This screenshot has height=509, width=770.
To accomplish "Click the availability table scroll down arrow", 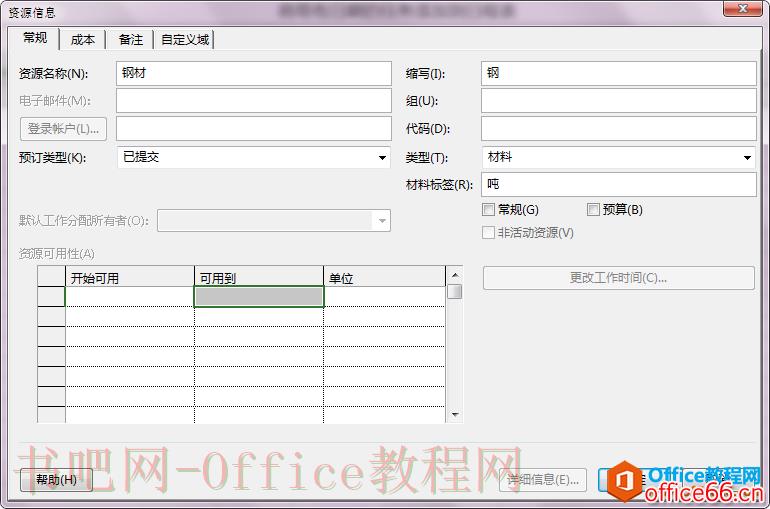I will click(455, 415).
